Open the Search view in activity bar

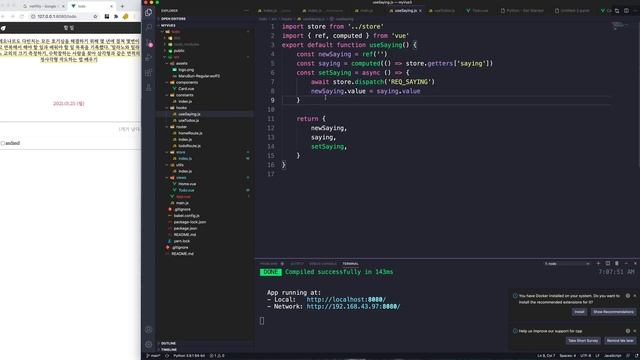pos(149,27)
